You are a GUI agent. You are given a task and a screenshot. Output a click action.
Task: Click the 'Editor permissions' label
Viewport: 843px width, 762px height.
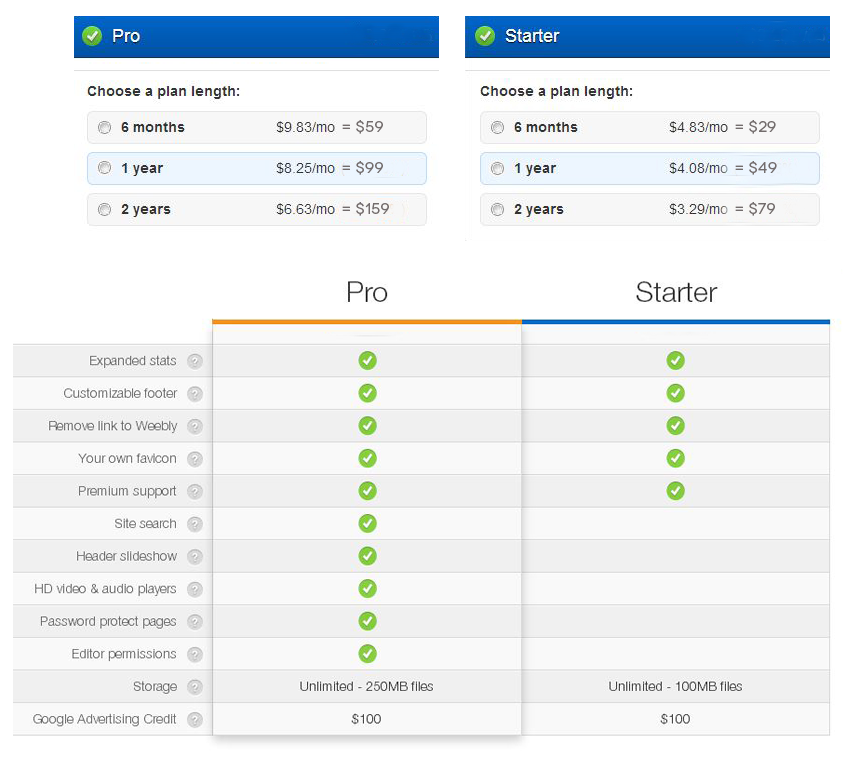tap(124, 654)
